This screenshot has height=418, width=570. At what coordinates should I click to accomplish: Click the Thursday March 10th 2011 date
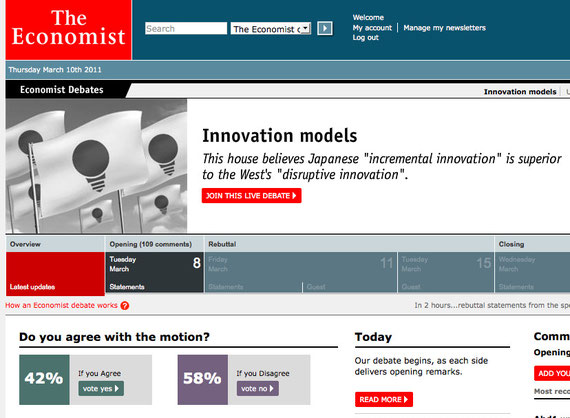[55, 70]
